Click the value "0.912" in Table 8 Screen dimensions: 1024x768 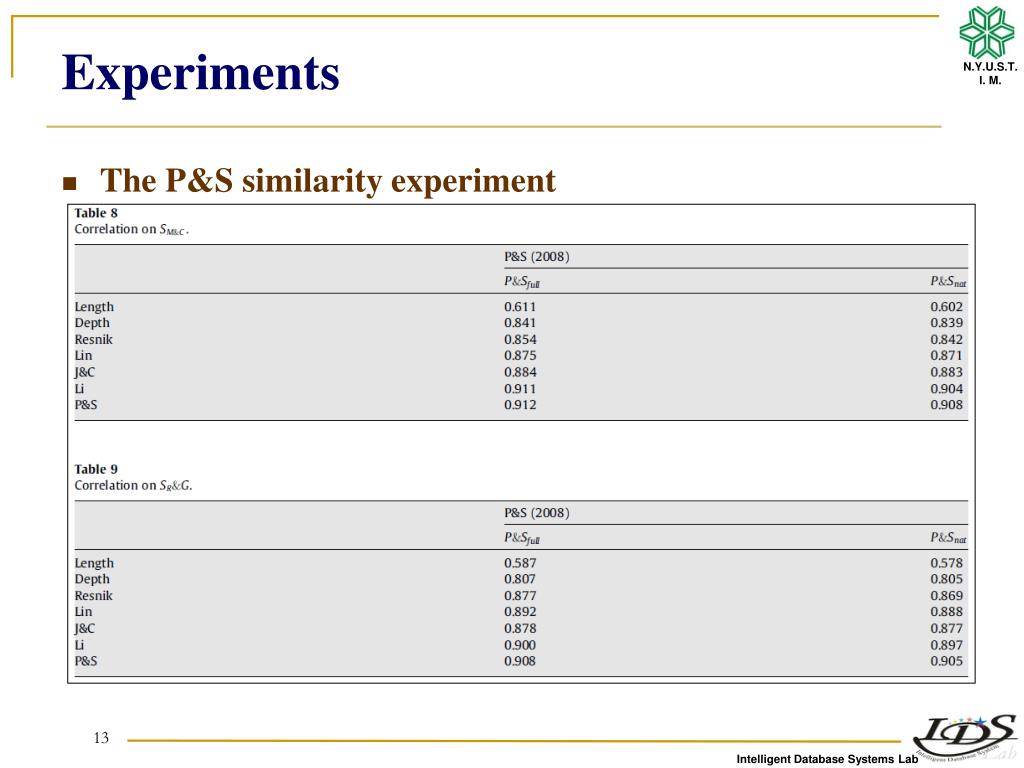click(x=520, y=405)
